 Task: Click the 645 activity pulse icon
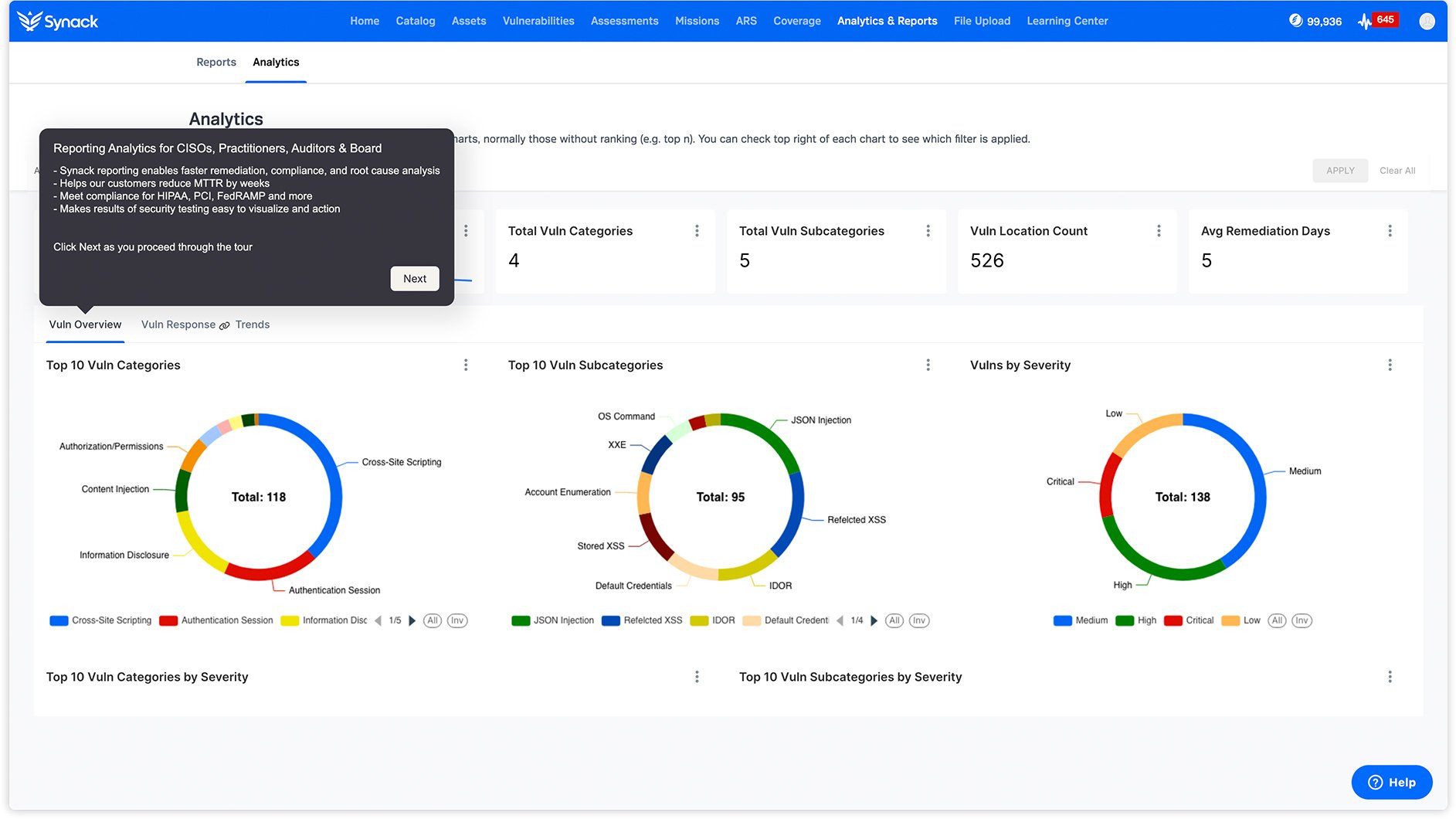(1365, 22)
